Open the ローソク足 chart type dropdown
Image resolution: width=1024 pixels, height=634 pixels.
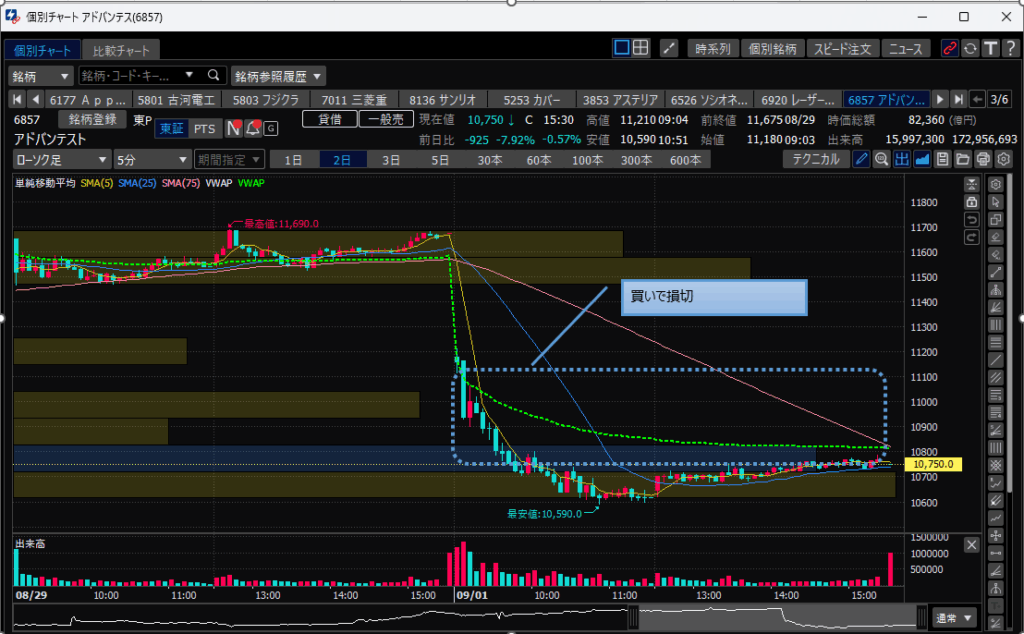61,159
